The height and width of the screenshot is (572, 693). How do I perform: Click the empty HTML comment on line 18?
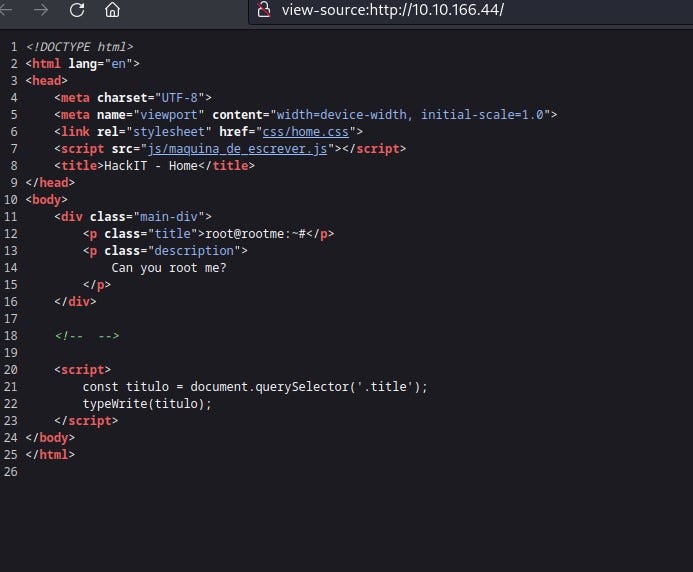point(88,335)
